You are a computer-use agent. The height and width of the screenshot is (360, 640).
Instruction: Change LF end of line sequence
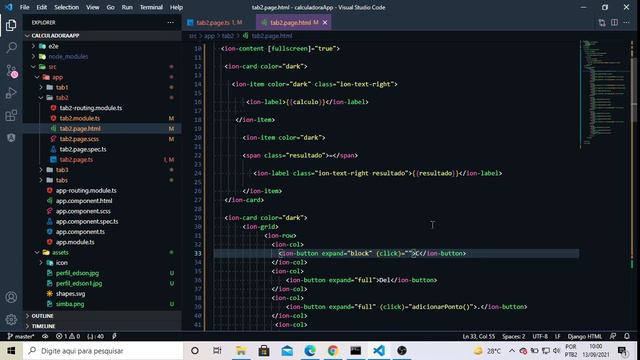coord(557,336)
